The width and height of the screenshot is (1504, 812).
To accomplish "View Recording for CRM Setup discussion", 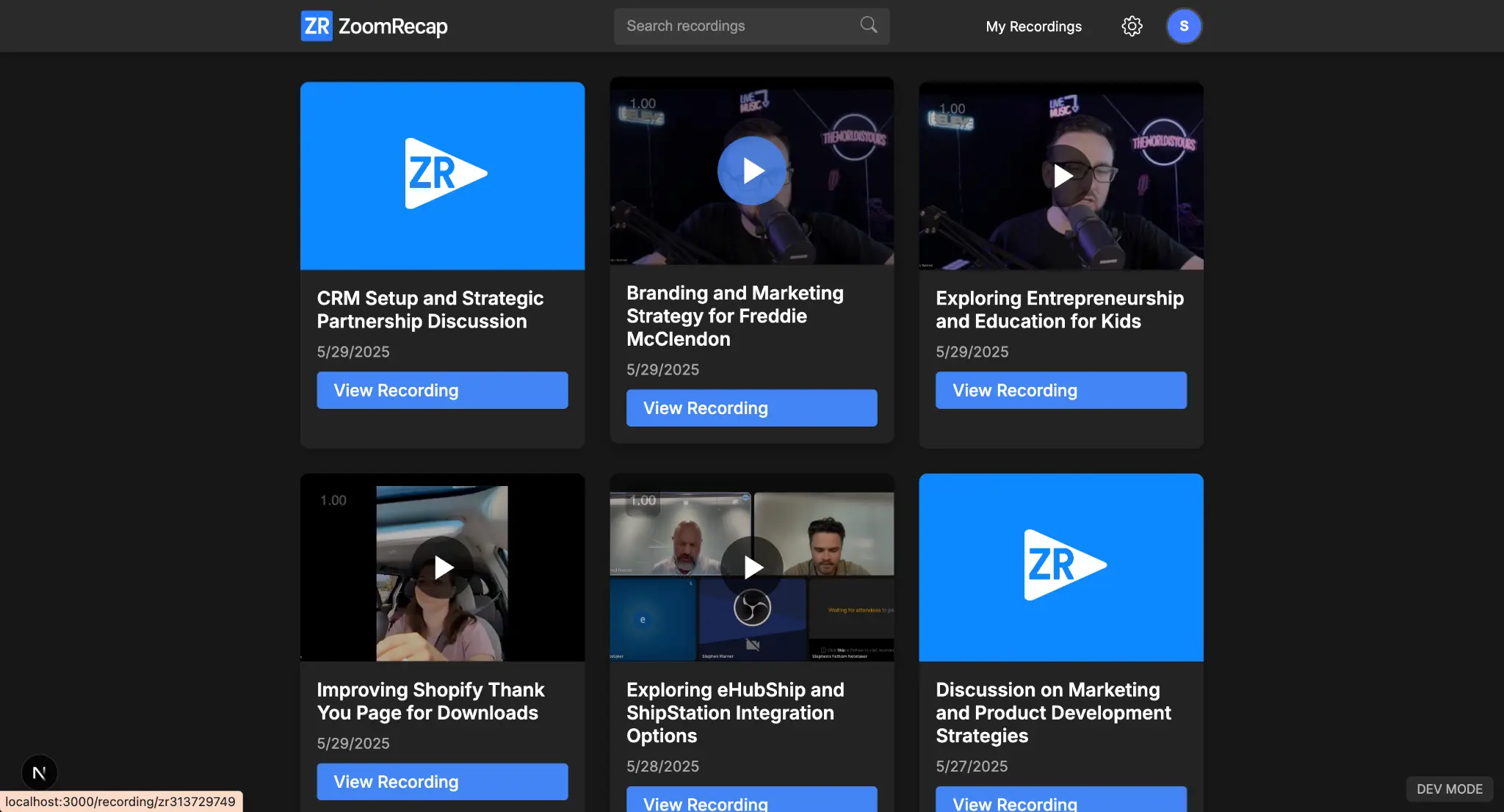I will (x=441, y=390).
